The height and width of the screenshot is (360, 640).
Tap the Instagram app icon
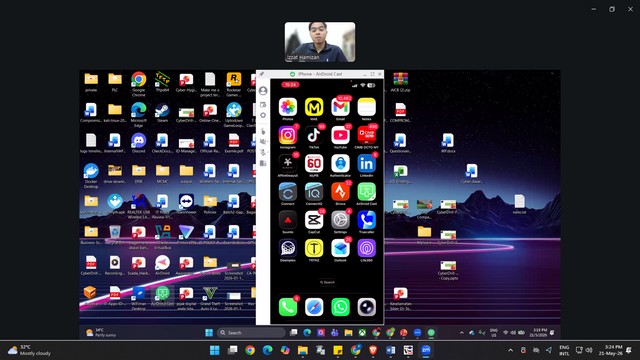point(288,135)
